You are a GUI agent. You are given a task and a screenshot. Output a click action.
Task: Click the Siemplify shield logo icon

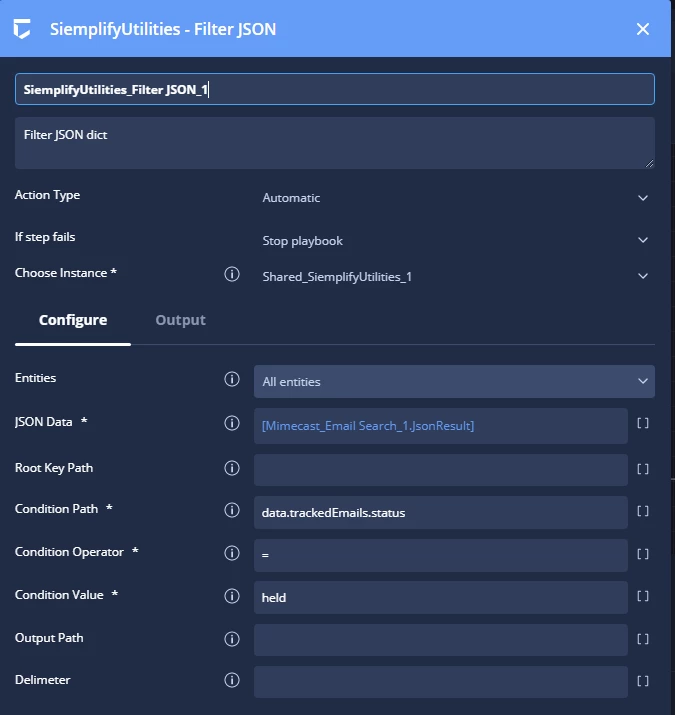[22, 29]
